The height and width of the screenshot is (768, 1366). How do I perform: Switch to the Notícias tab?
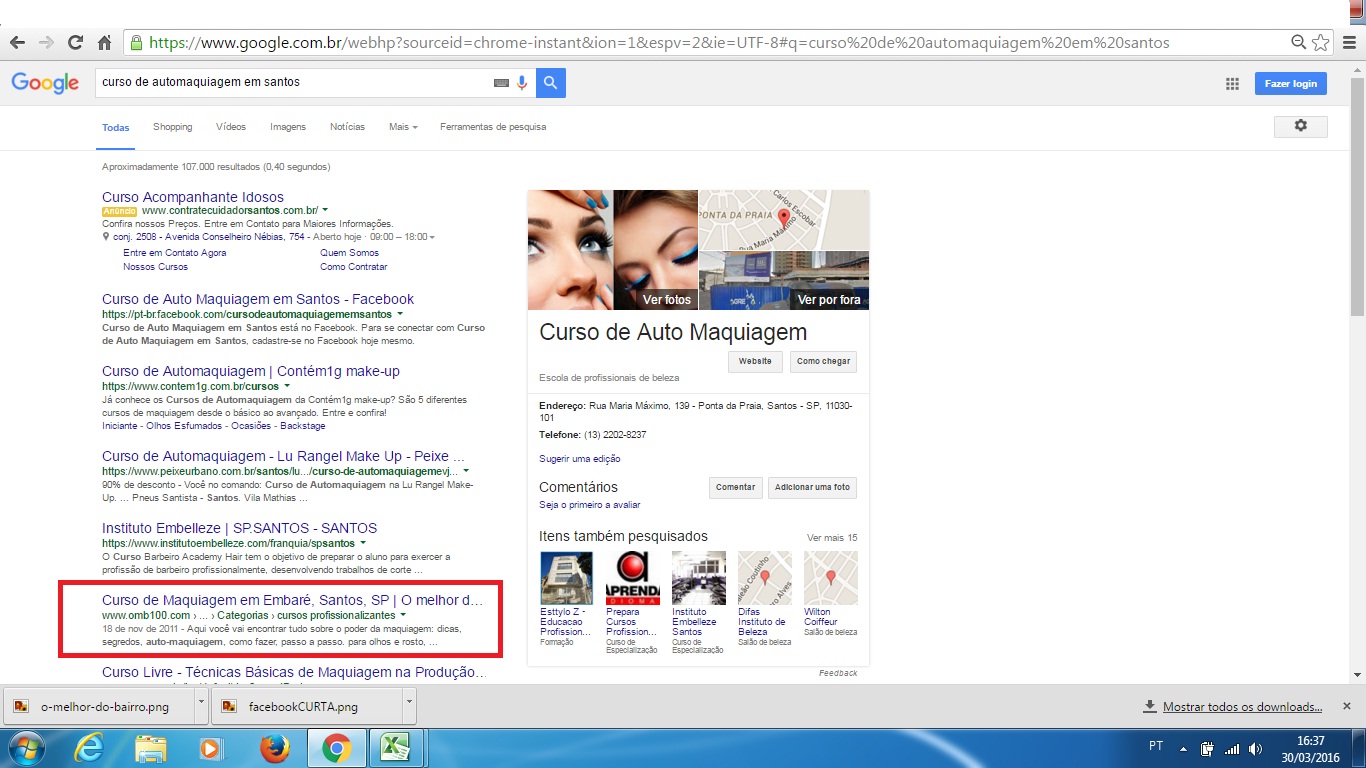pyautogui.click(x=348, y=127)
